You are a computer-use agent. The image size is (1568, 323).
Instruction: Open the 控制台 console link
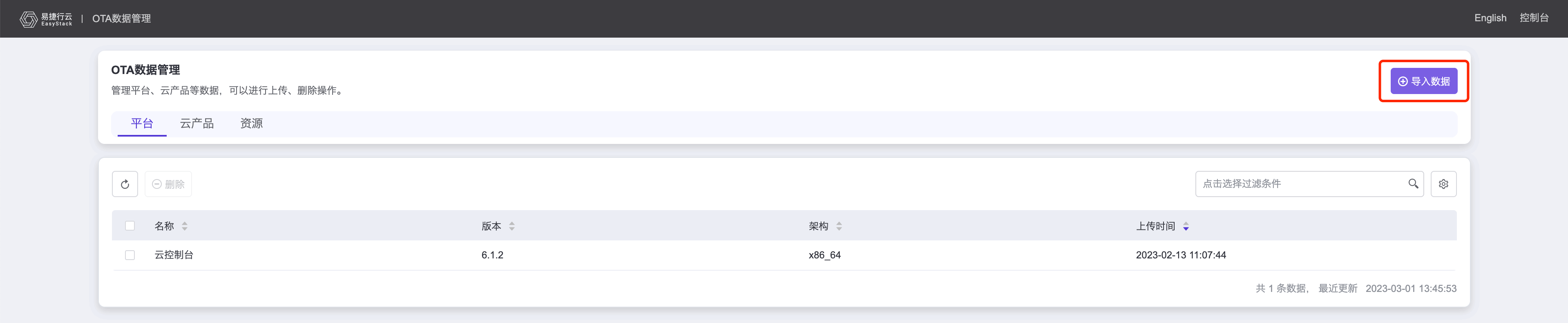click(x=1533, y=18)
